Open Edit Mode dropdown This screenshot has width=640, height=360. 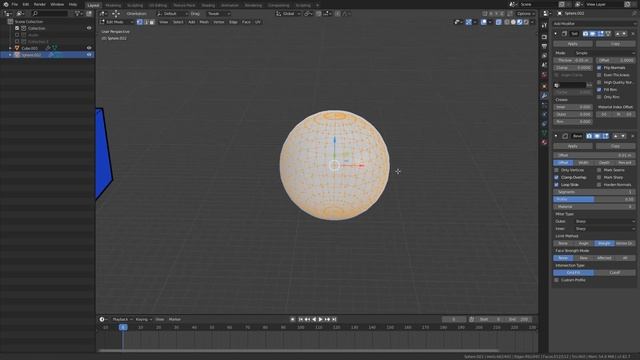coord(117,22)
